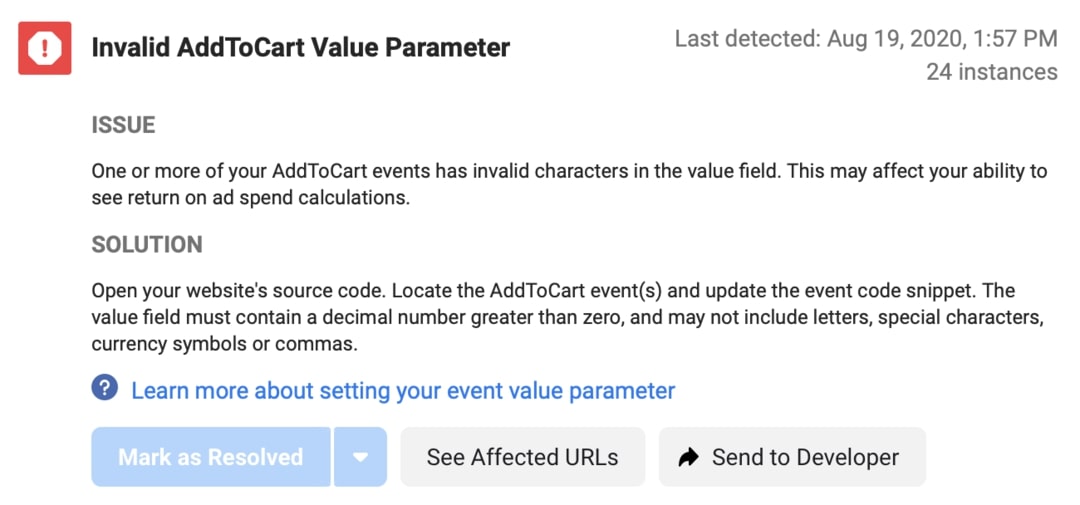Viewport: 1080px width, 505px height.
Task: Click the Send to Developer button label
Action: click(805, 457)
